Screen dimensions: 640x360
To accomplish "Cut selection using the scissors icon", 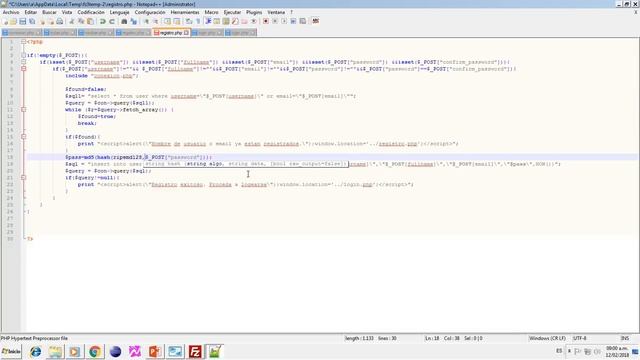I will point(71,21).
